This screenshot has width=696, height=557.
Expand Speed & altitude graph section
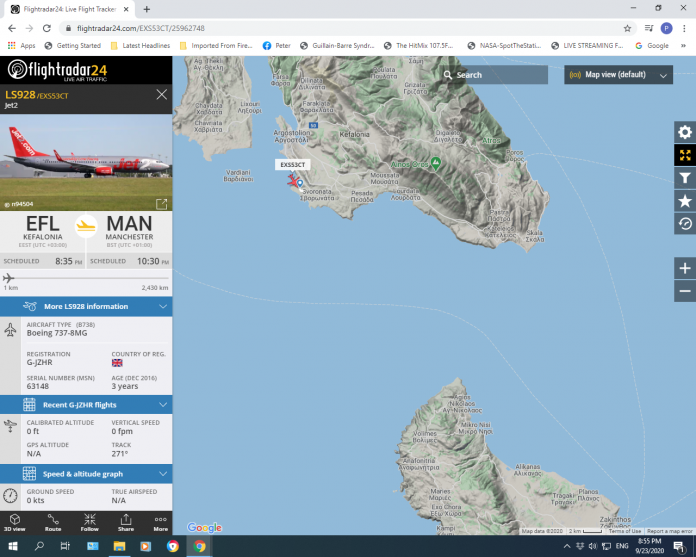[86, 474]
